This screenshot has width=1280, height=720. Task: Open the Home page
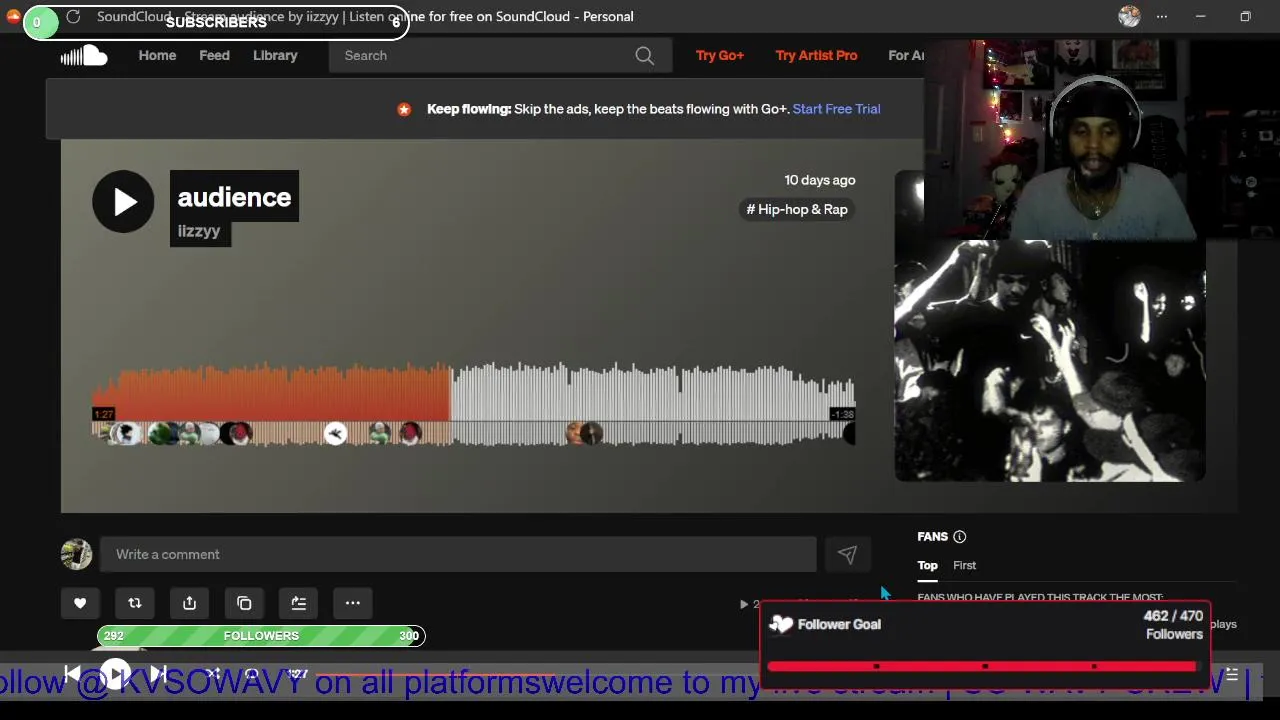point(157,56)
